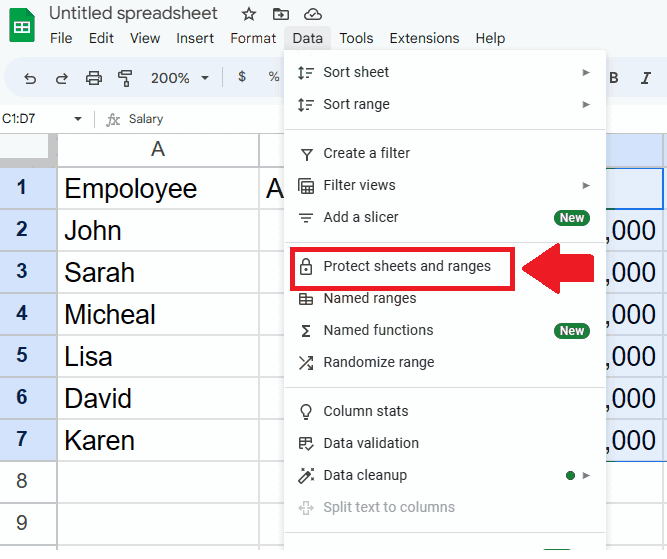Open the Help menu
This screenshot has height=559, width=667.
[x=490, y=38]
